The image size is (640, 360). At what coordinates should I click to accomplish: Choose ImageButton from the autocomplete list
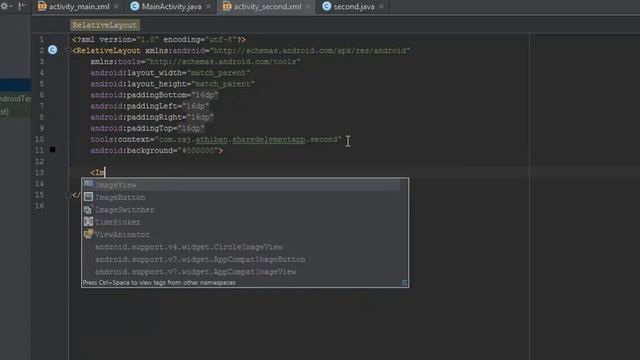tap(242, 197)
